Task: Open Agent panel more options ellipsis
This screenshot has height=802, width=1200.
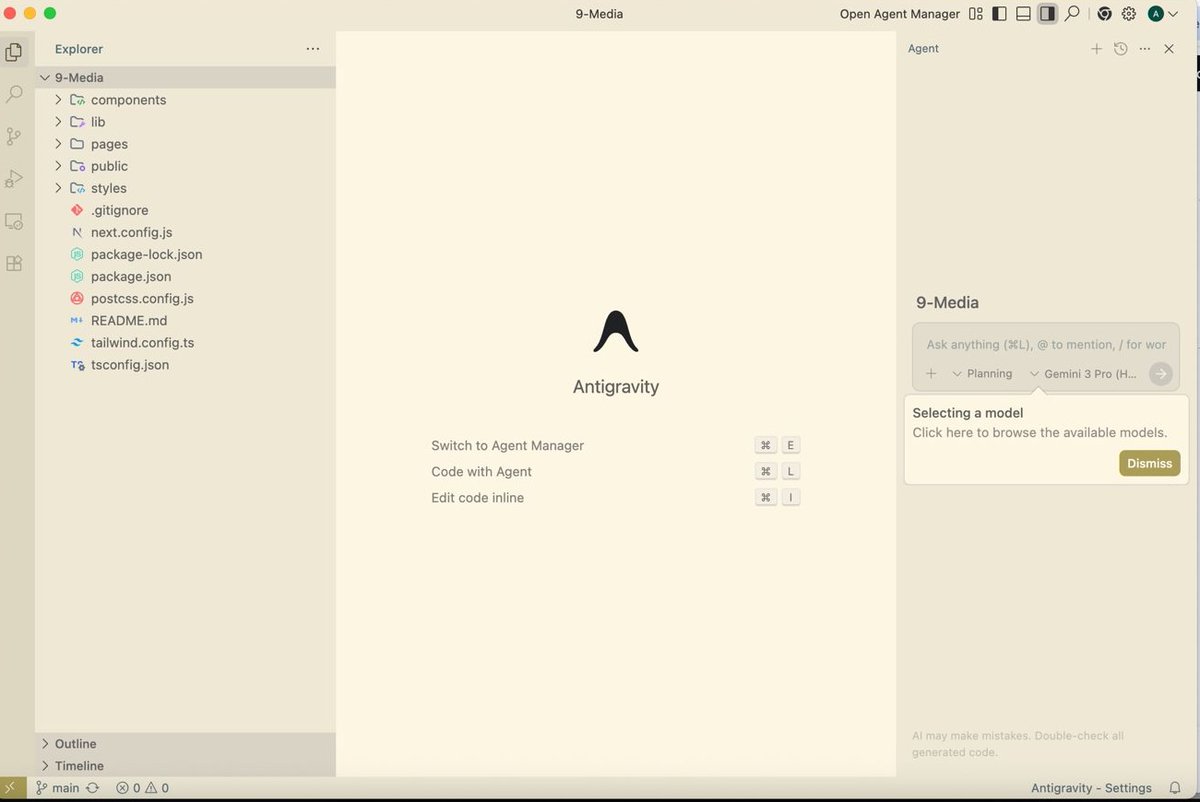Action: (1144, 48)
